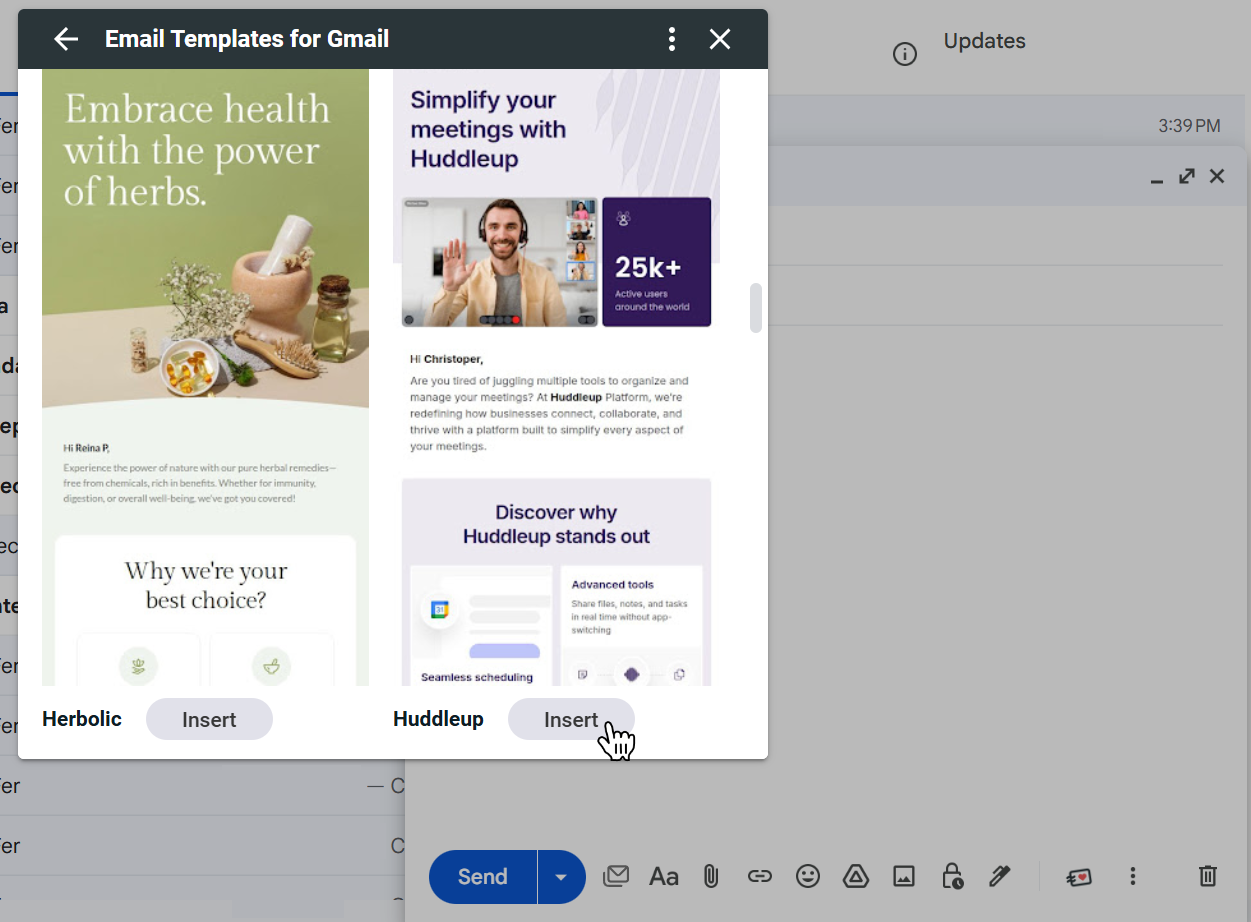
Task: Insert the Huddleup template
Action: [x=571, y=719]
